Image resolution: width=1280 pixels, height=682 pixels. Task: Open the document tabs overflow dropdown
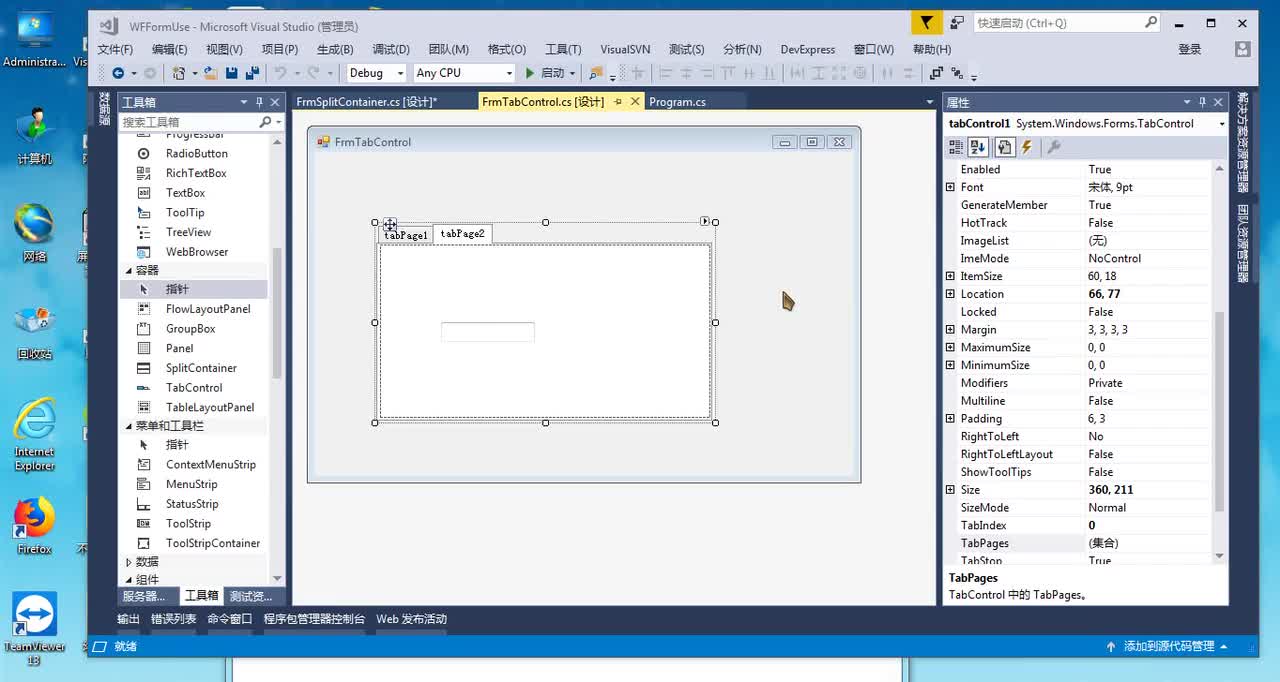pos(929,102)
